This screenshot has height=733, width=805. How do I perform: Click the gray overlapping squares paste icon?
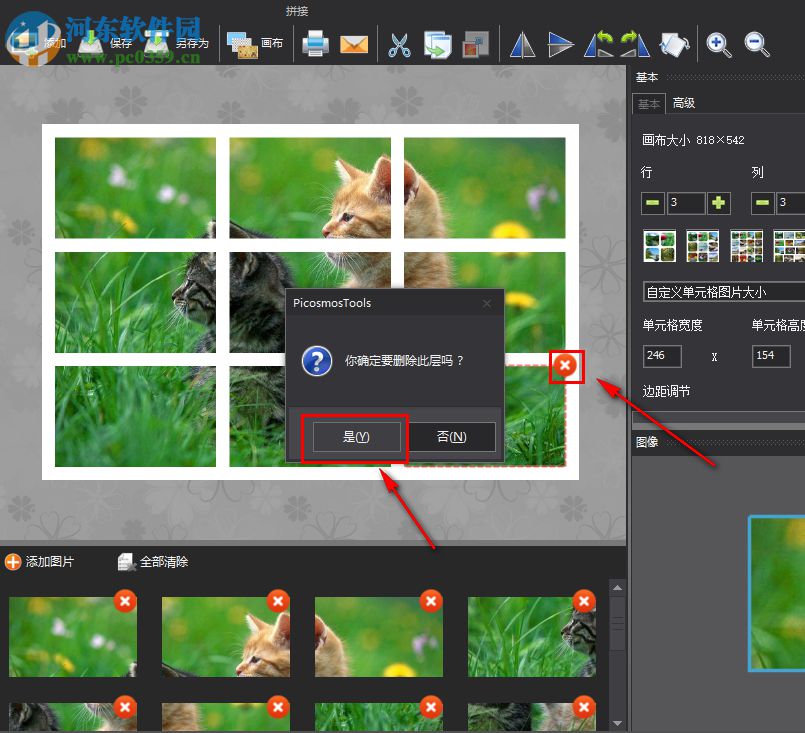(475, 44)
